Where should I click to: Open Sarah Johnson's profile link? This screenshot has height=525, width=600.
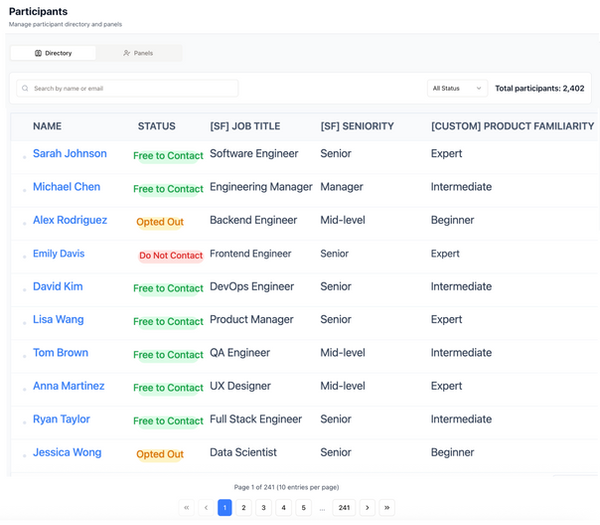pyautogui.click(x=70, y=153)
